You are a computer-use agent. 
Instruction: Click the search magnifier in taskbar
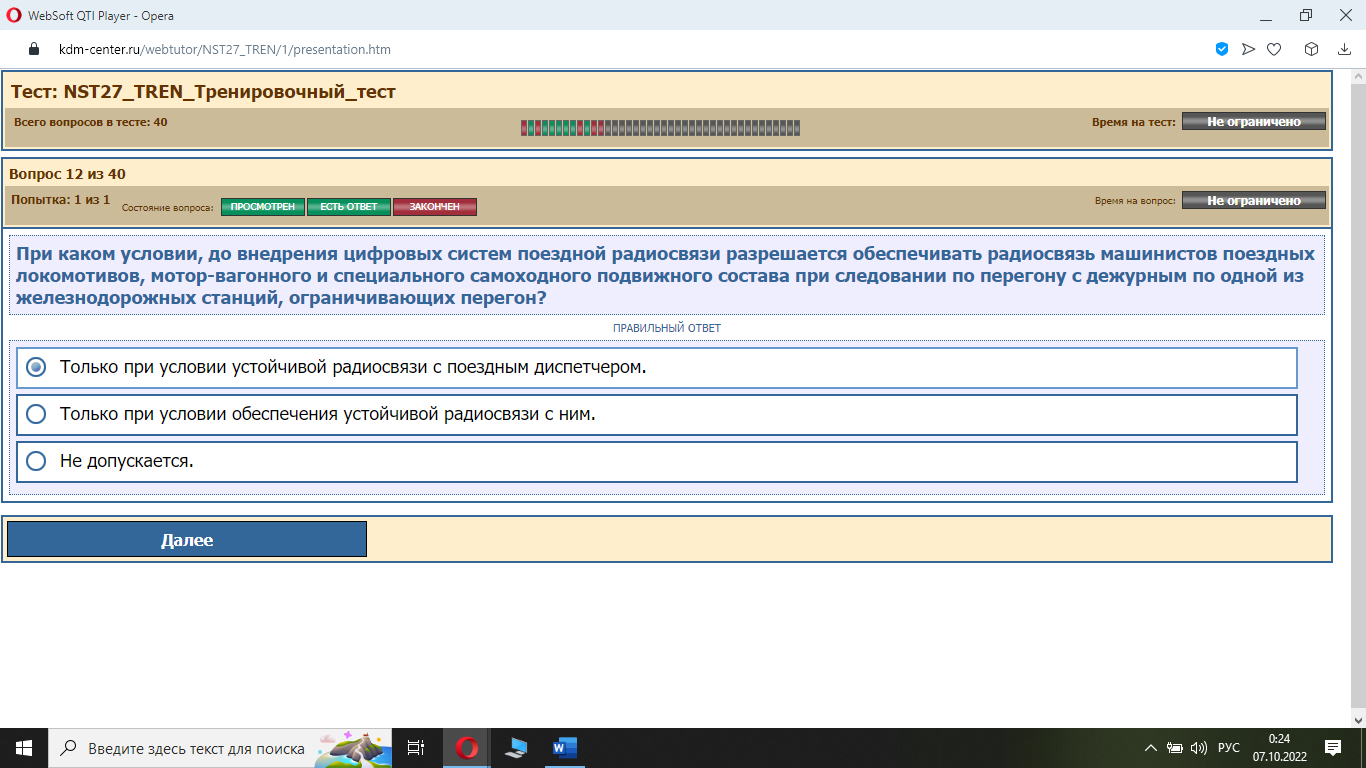click(x=69, y=748)
